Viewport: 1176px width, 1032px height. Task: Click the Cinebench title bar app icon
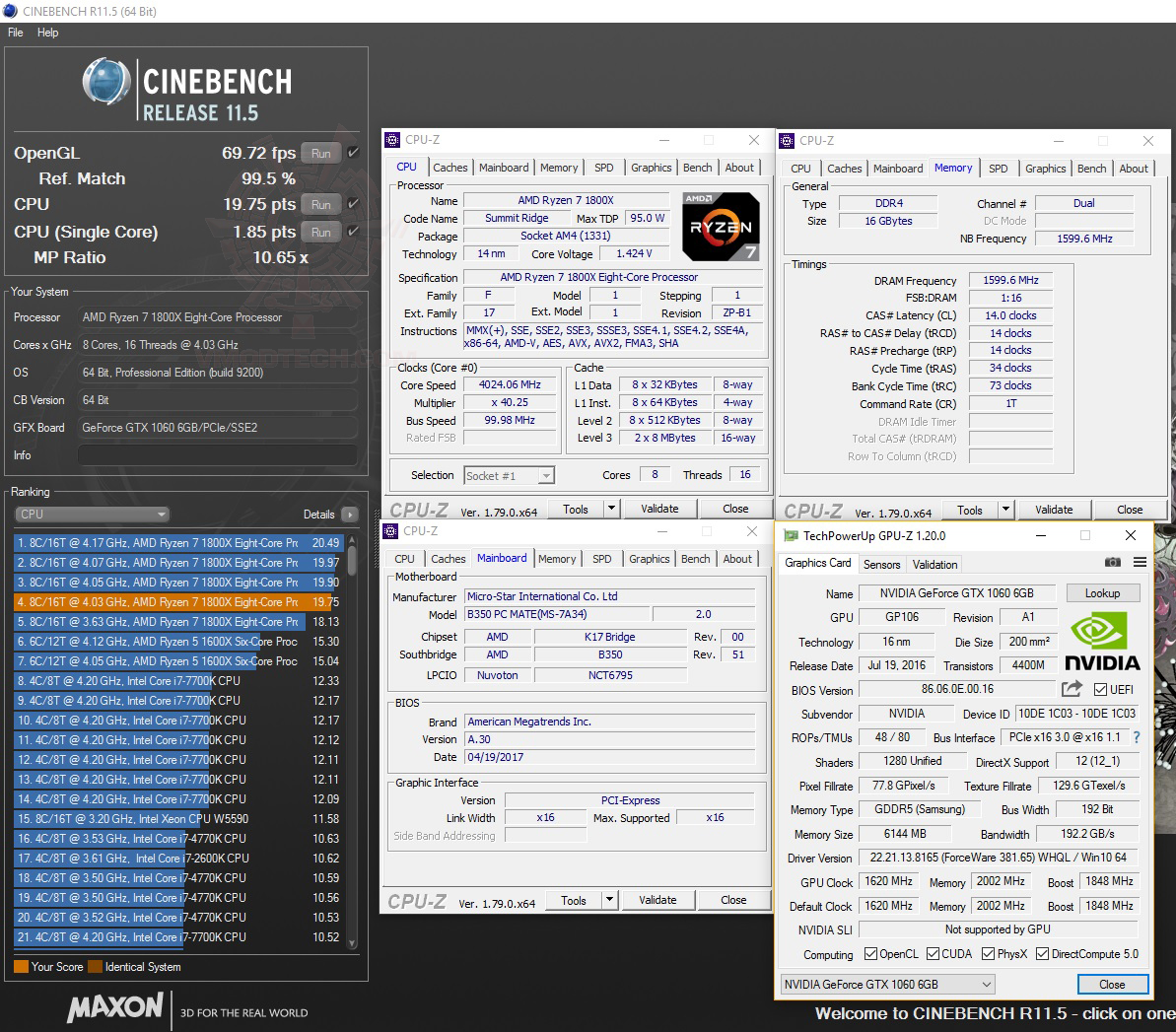[11, 11]
